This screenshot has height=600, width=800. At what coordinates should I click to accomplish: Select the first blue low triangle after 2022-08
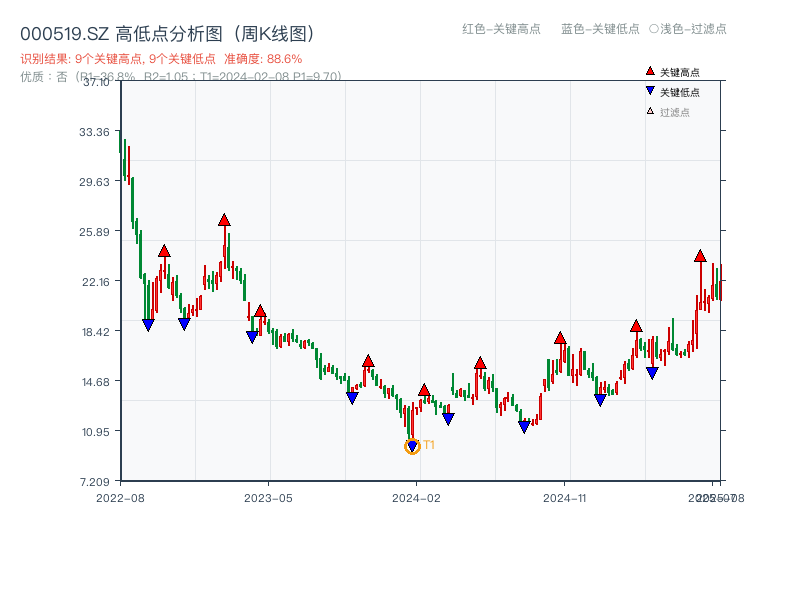coord(148,325)
